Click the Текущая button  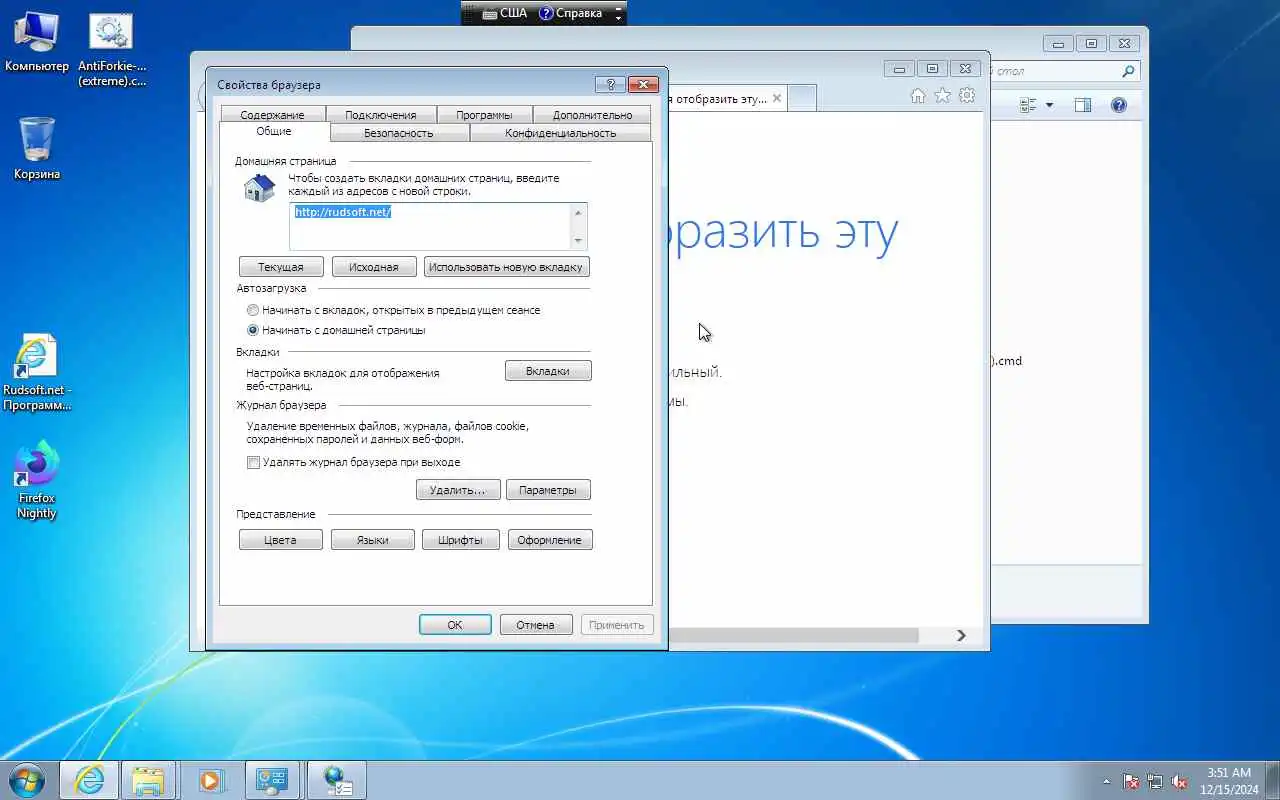[x=281, y=267]
